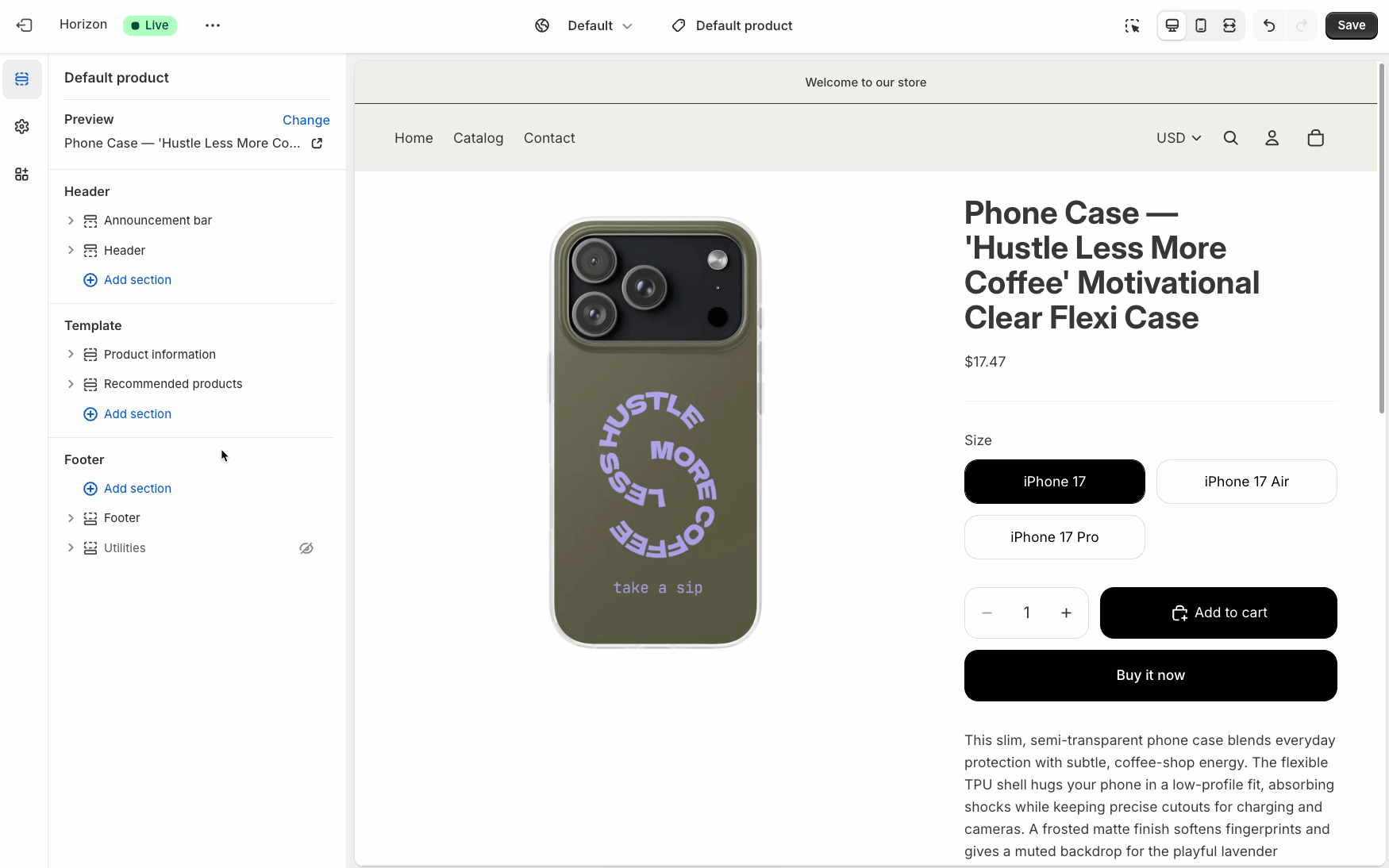The width and height of the screenshot is (1389, 868).
Task: Expand the Announcement bar section
Action: (71, 221)
